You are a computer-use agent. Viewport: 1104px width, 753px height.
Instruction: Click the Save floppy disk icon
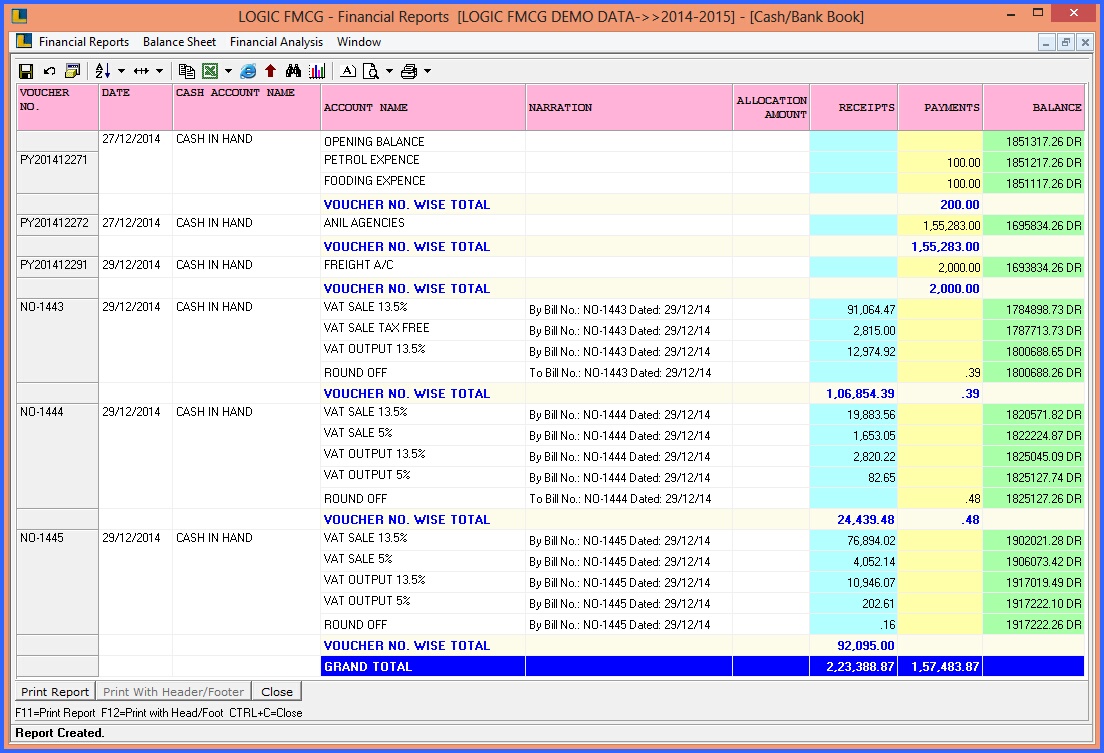[x=26, y=71]
